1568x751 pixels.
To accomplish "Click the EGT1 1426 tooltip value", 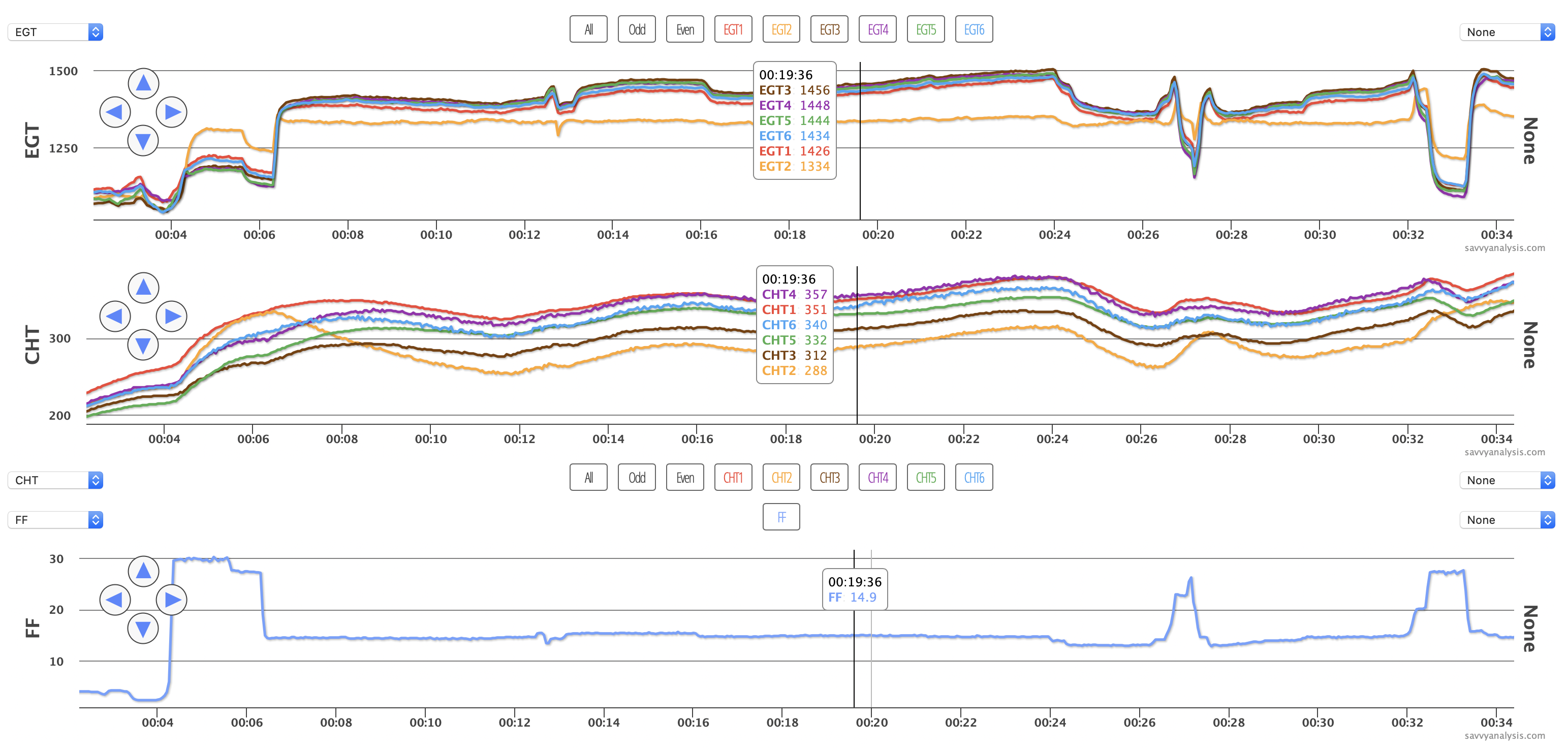I will 794,151.
